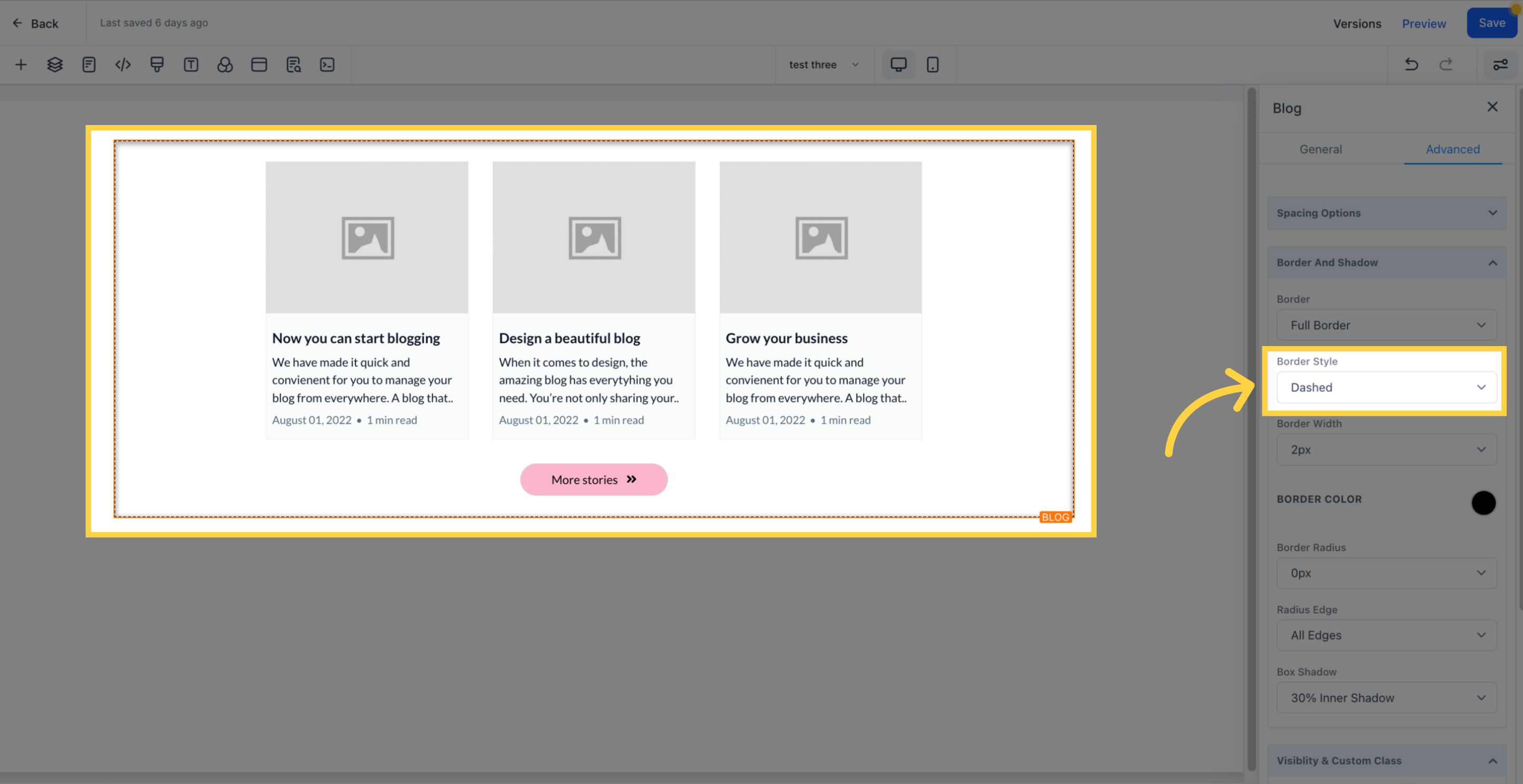Image resolution: width=1523 pixels, height=784 pixels.
Task: Click the plus add element icon
Action: pyautogui.click(x=21, y=64)
